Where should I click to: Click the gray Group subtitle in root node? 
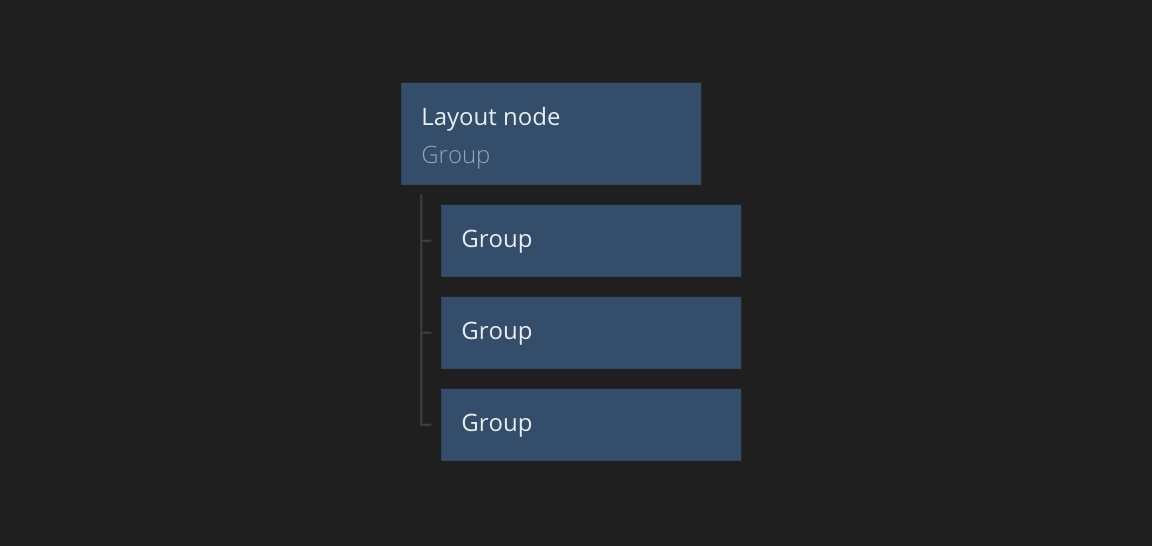coord(455,155)
